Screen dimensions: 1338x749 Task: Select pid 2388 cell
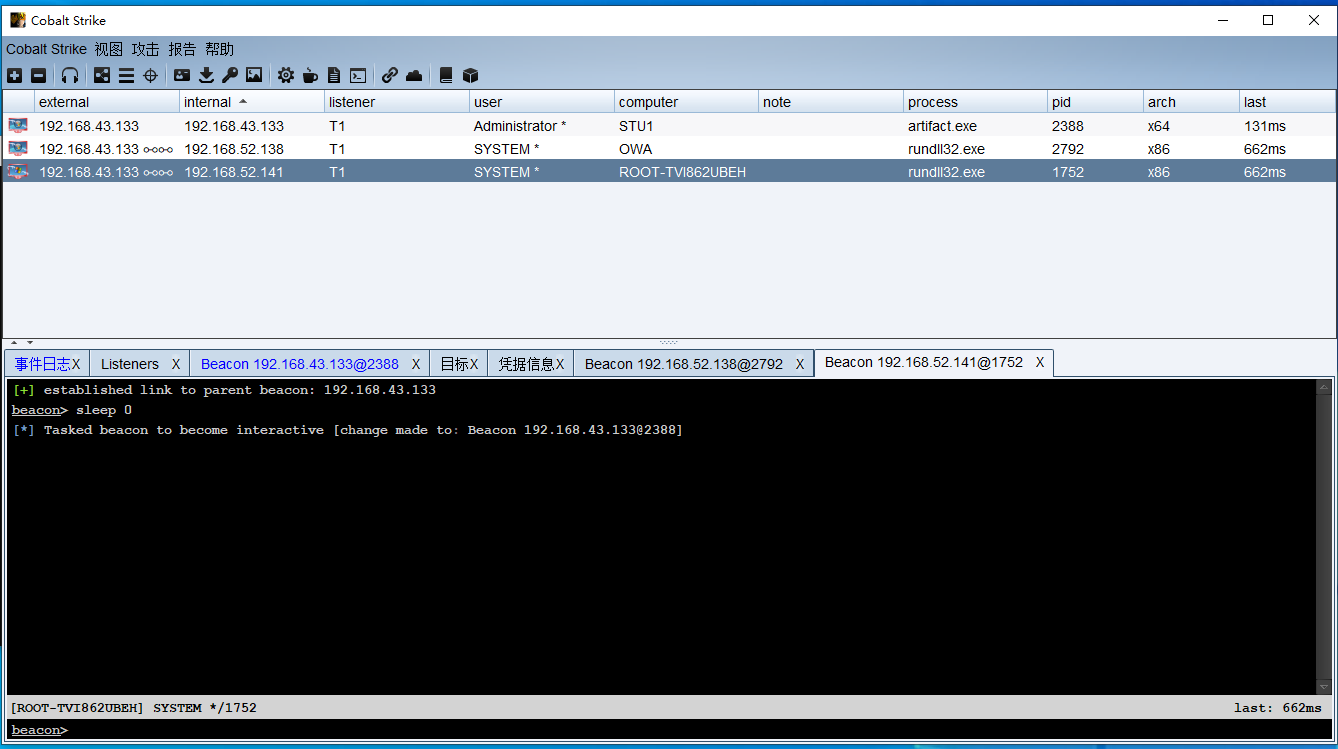(1096, 126)
